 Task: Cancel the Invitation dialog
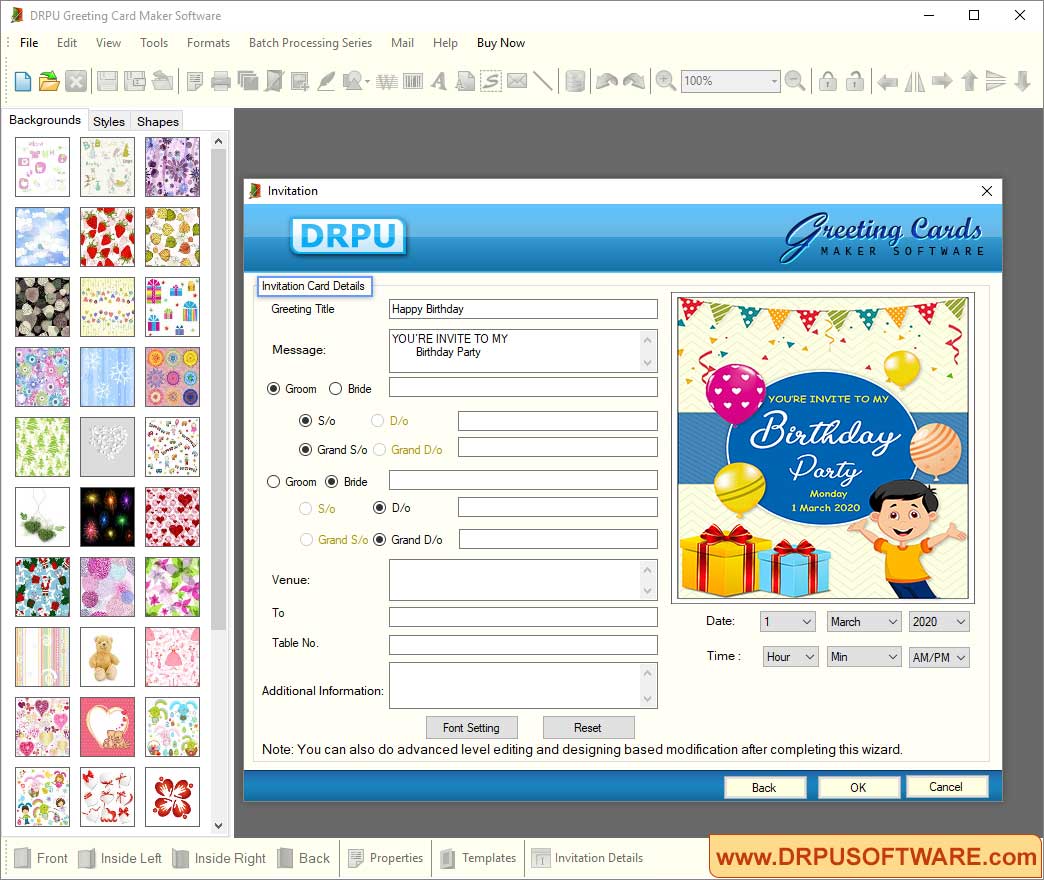click(x=946, y=787)
